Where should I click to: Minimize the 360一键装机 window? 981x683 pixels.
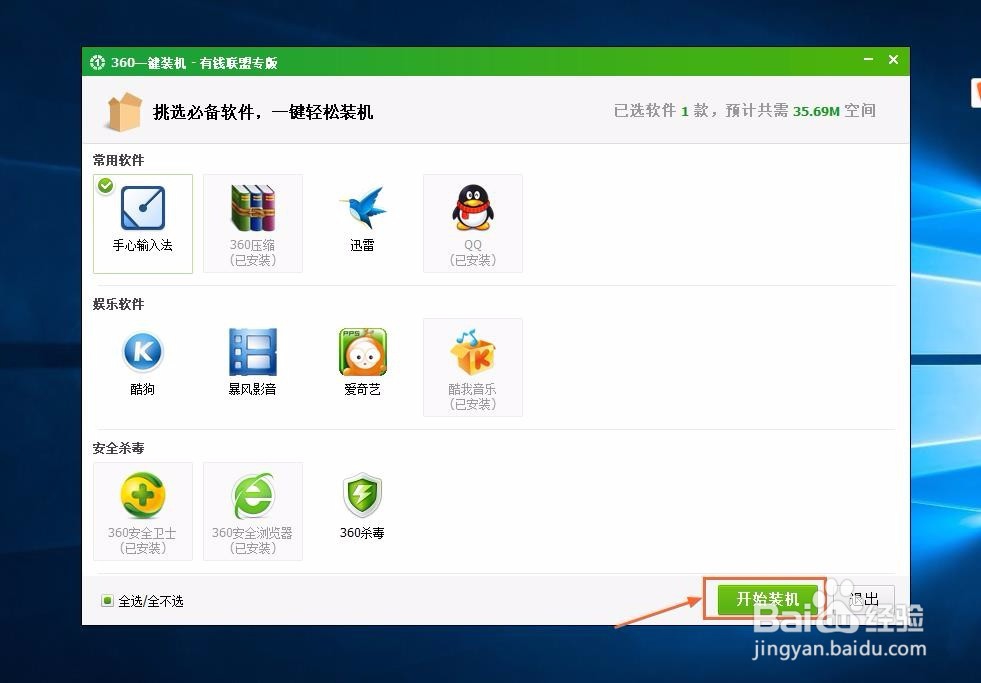(x=867, y=60)
